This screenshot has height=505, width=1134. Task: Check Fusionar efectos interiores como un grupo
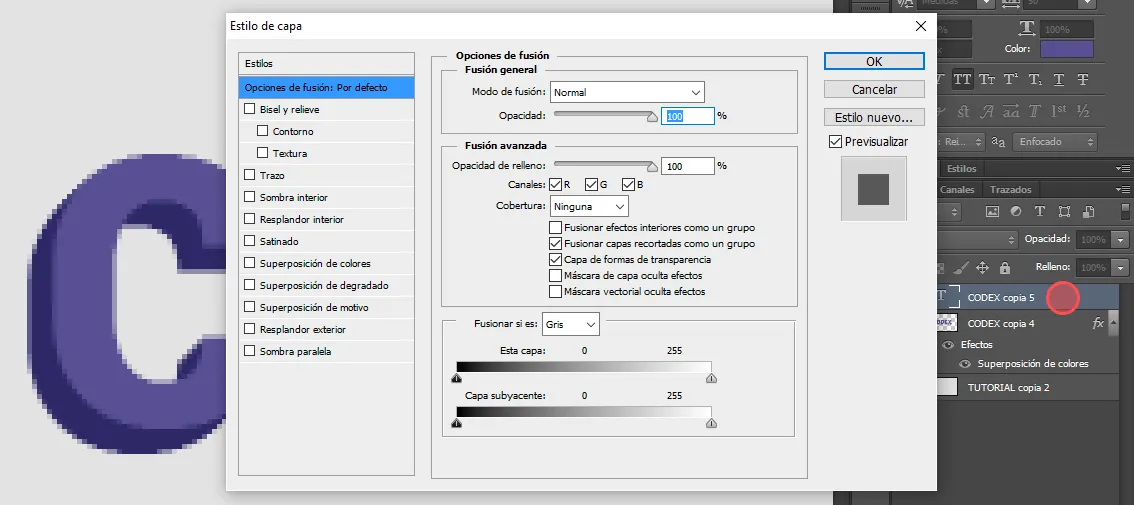[x=555, y=227]
